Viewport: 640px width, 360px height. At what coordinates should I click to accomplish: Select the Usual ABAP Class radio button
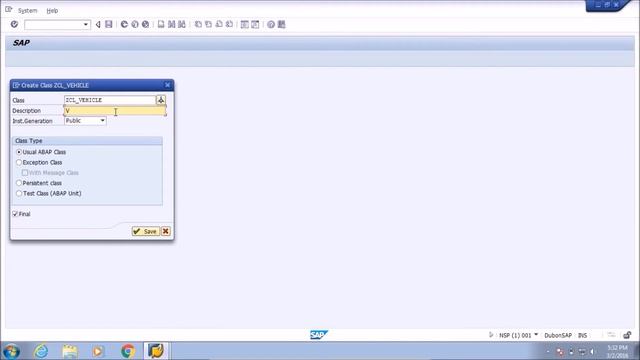19,152
